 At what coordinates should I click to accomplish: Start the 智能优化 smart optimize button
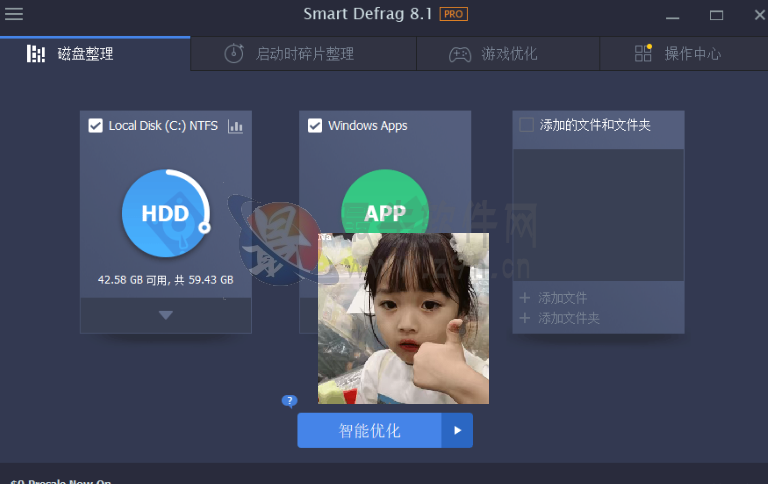click(x=369, y=431)
